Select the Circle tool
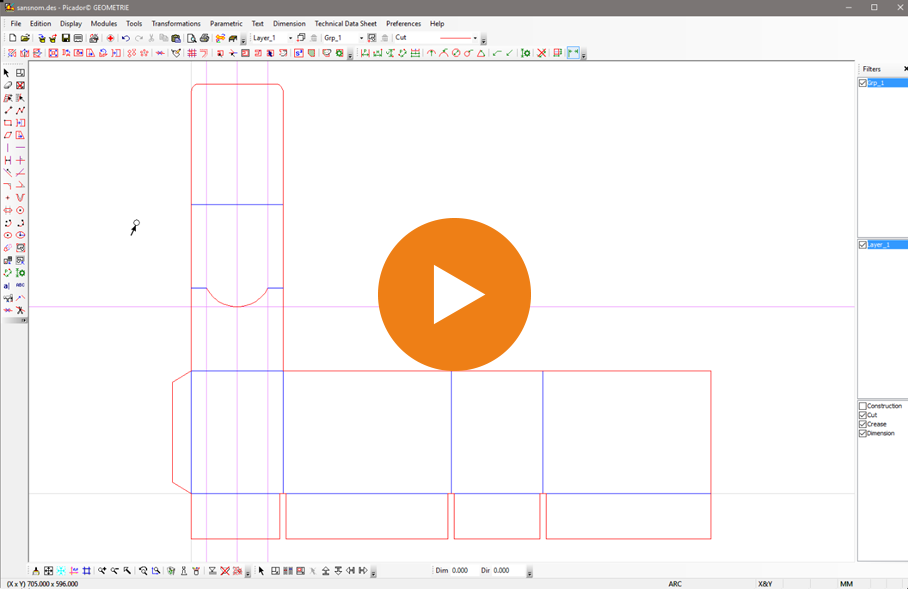The height and width of the screenshot is (589, 908). pyautogui.click(x=20, y=210)
